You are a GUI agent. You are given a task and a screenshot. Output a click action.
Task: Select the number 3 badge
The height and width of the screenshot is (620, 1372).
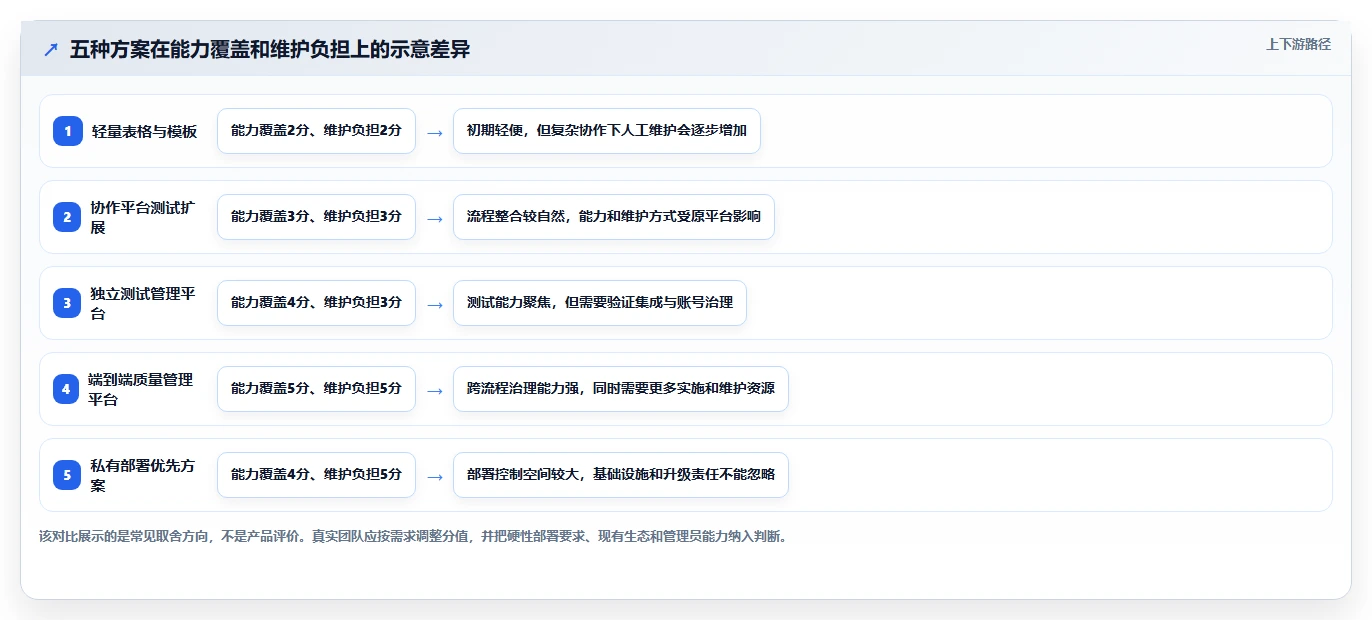coord(68,303)
